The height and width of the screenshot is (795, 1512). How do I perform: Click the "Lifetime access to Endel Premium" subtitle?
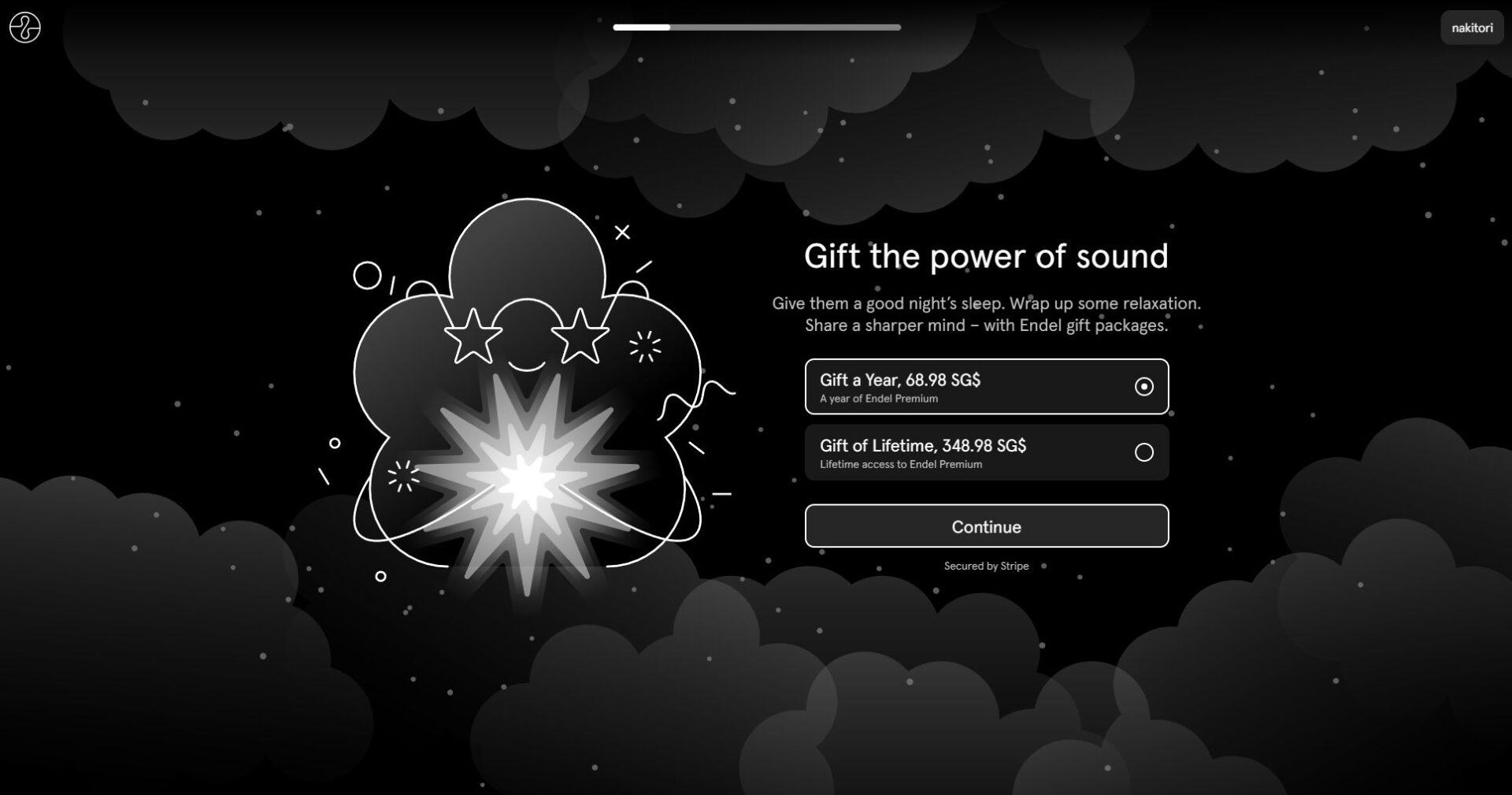pyautogui.click(x=901, y=464)
